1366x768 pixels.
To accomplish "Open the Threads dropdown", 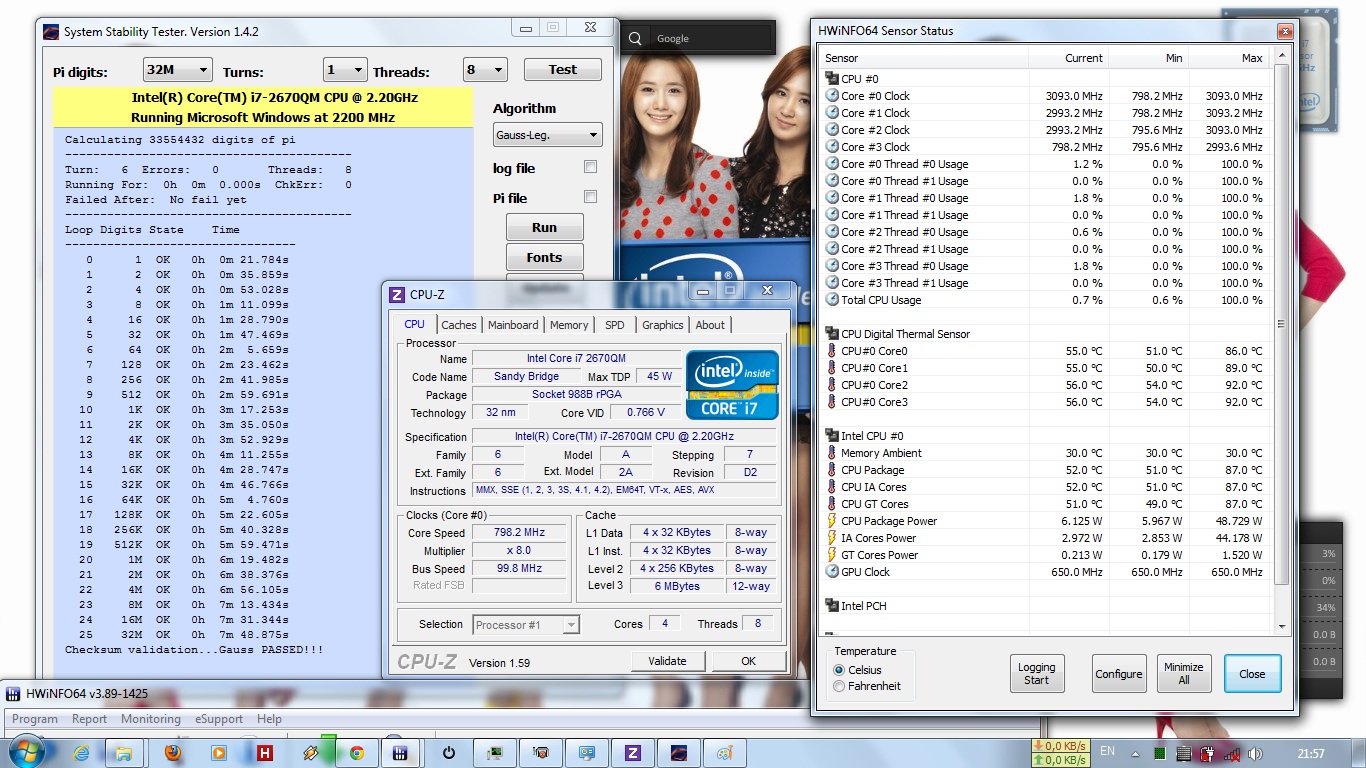I will tap(485, 70).
